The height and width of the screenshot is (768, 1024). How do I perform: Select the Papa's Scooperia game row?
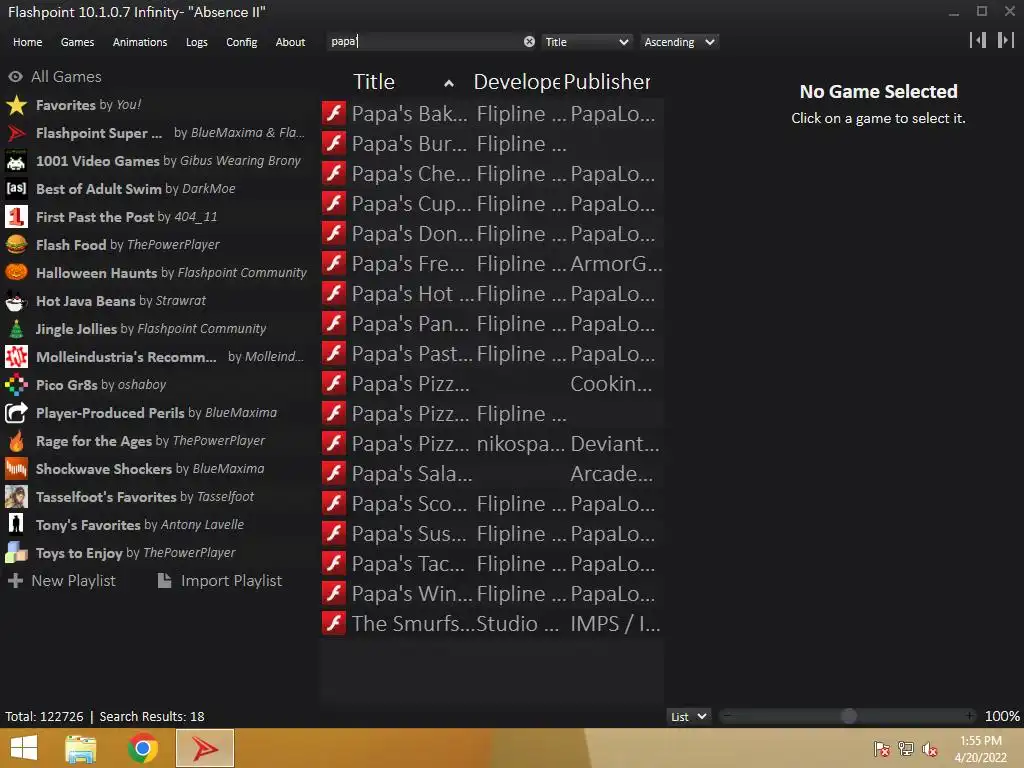(492, 504)
